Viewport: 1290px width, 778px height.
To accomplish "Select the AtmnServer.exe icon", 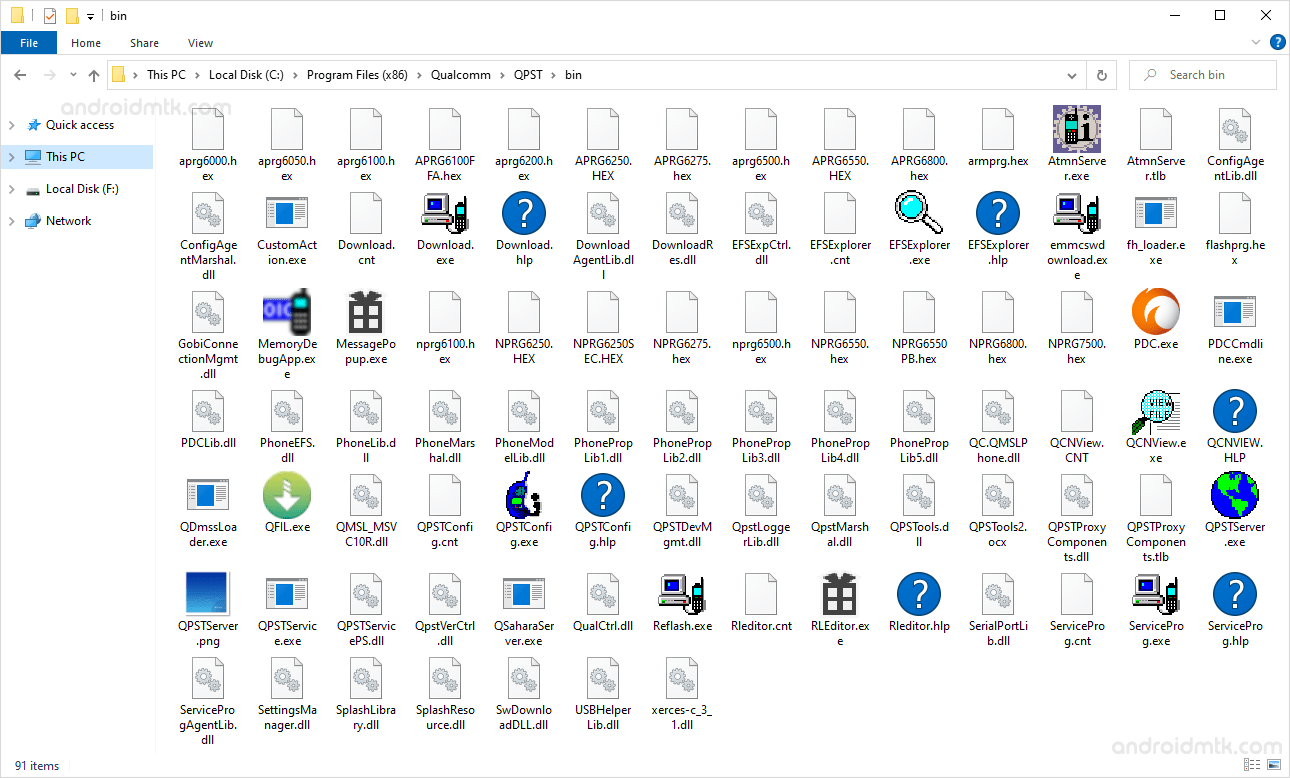I will pos(1077,129).
